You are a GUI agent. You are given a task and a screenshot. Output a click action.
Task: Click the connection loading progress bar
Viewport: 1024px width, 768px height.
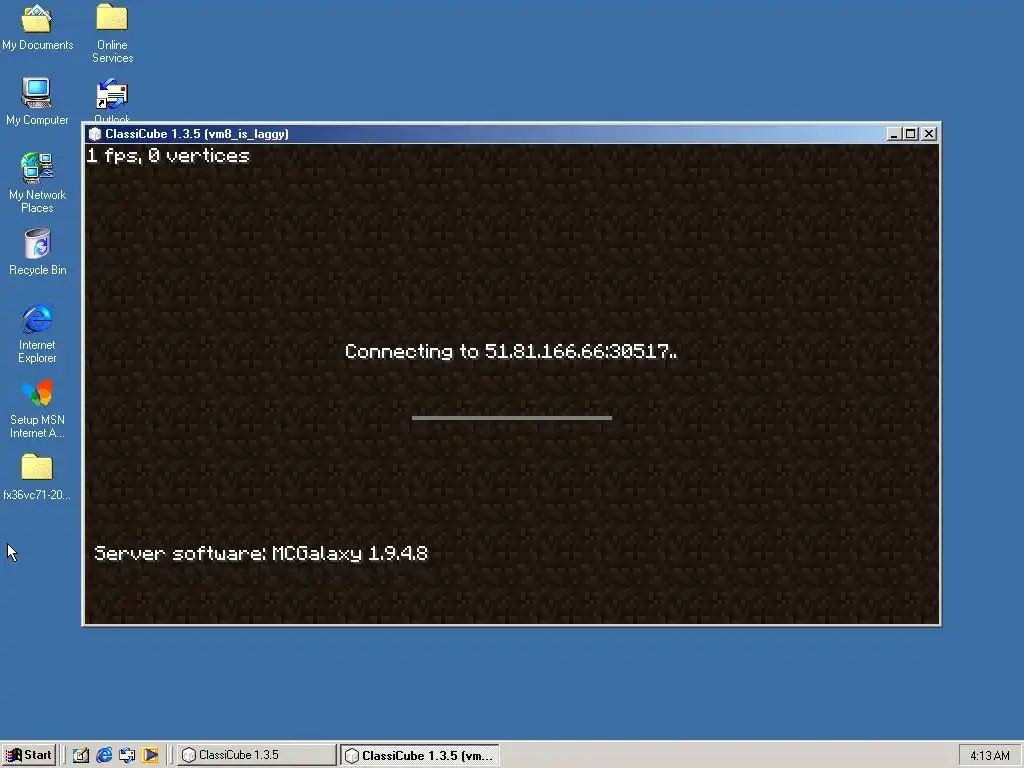[512, 418]
